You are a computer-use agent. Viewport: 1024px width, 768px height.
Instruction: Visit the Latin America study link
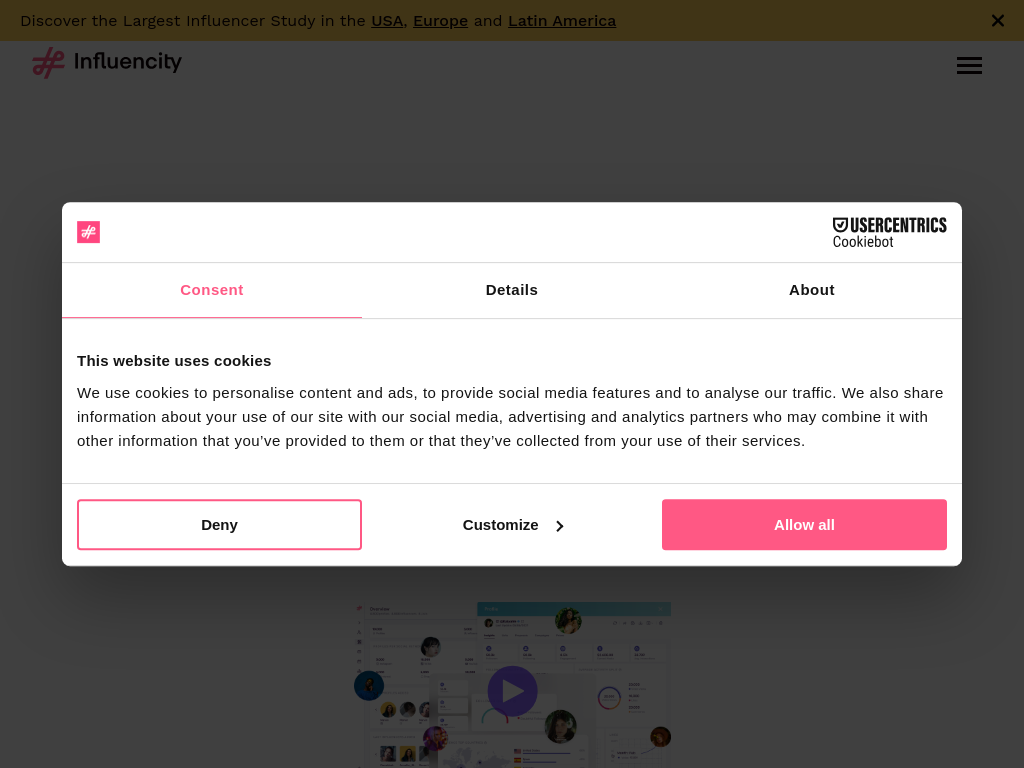pos(561,21)
